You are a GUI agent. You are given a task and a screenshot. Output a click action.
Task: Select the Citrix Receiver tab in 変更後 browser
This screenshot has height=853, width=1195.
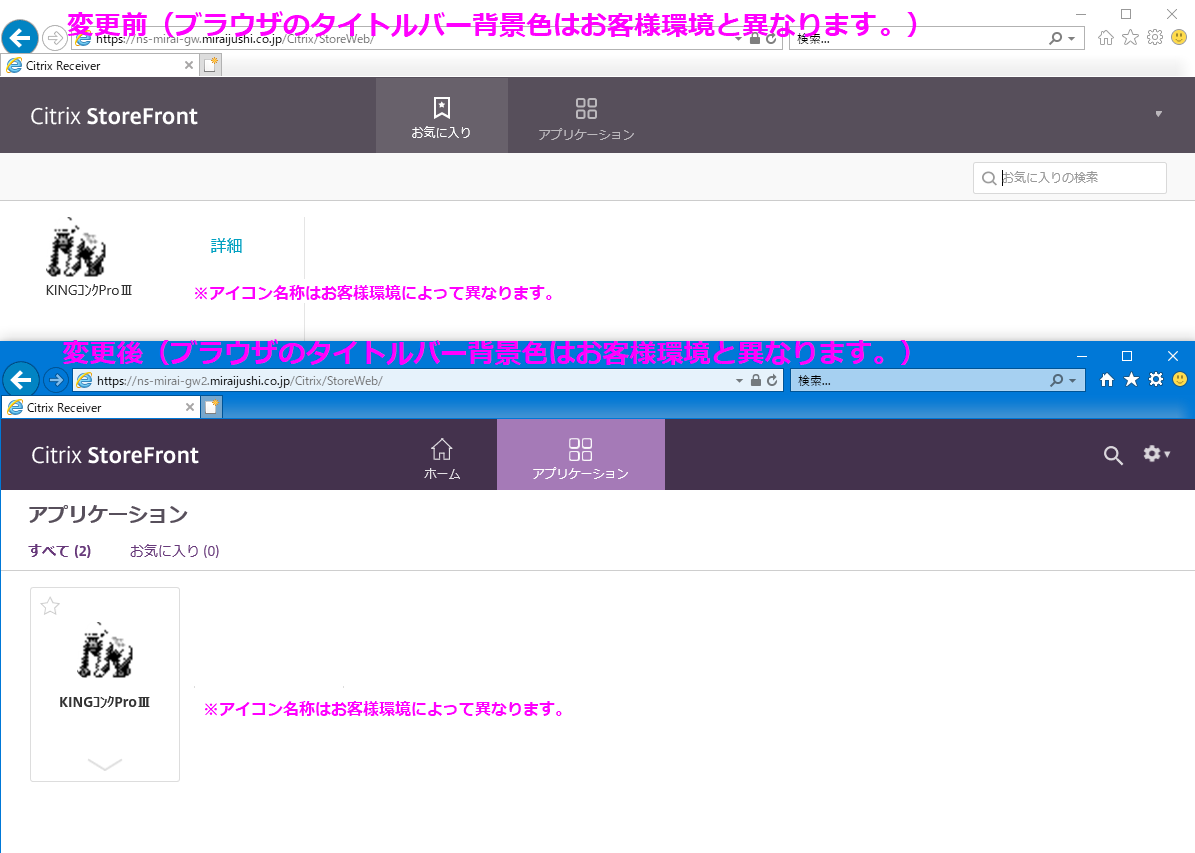pos(101,408)
